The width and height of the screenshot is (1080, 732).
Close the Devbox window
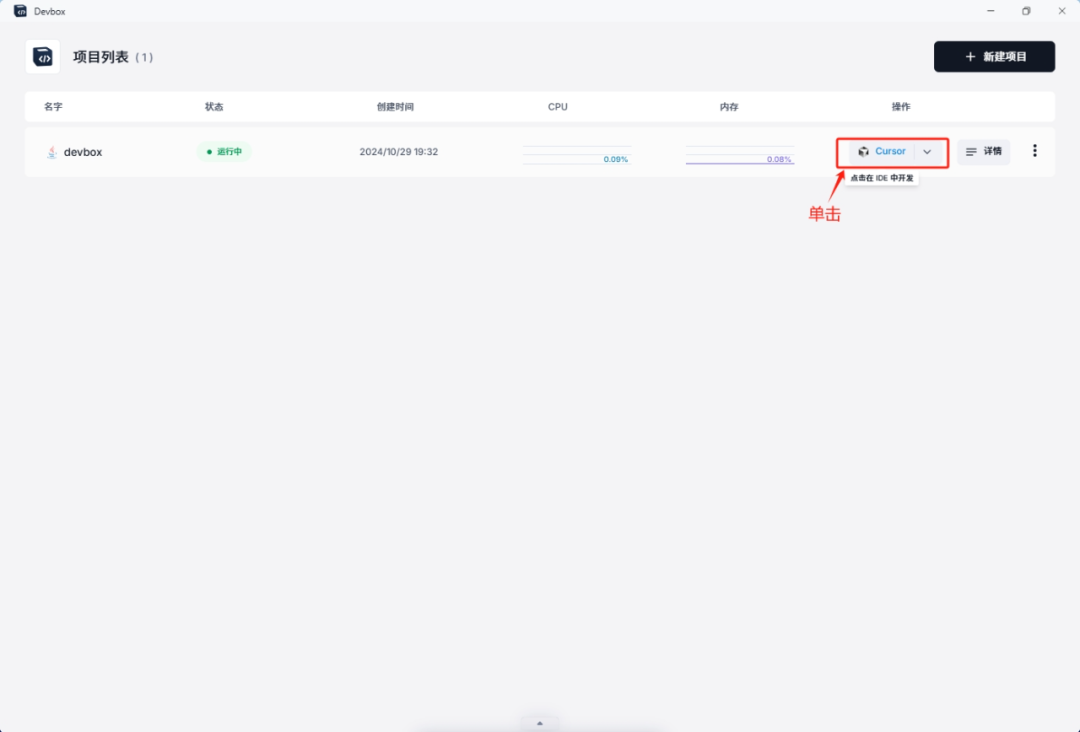(x=1062, y=11)
